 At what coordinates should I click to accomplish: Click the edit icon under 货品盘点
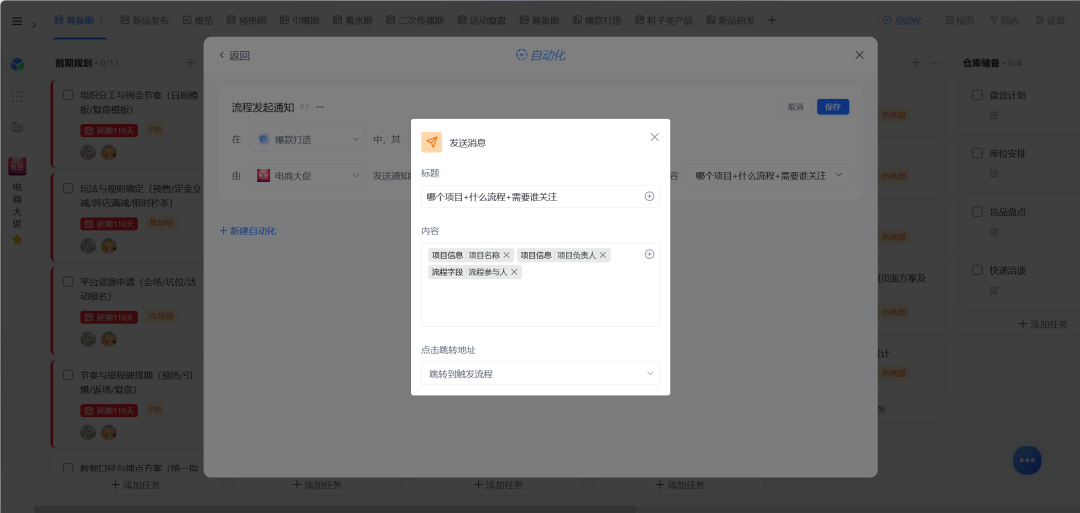(994, 232)
